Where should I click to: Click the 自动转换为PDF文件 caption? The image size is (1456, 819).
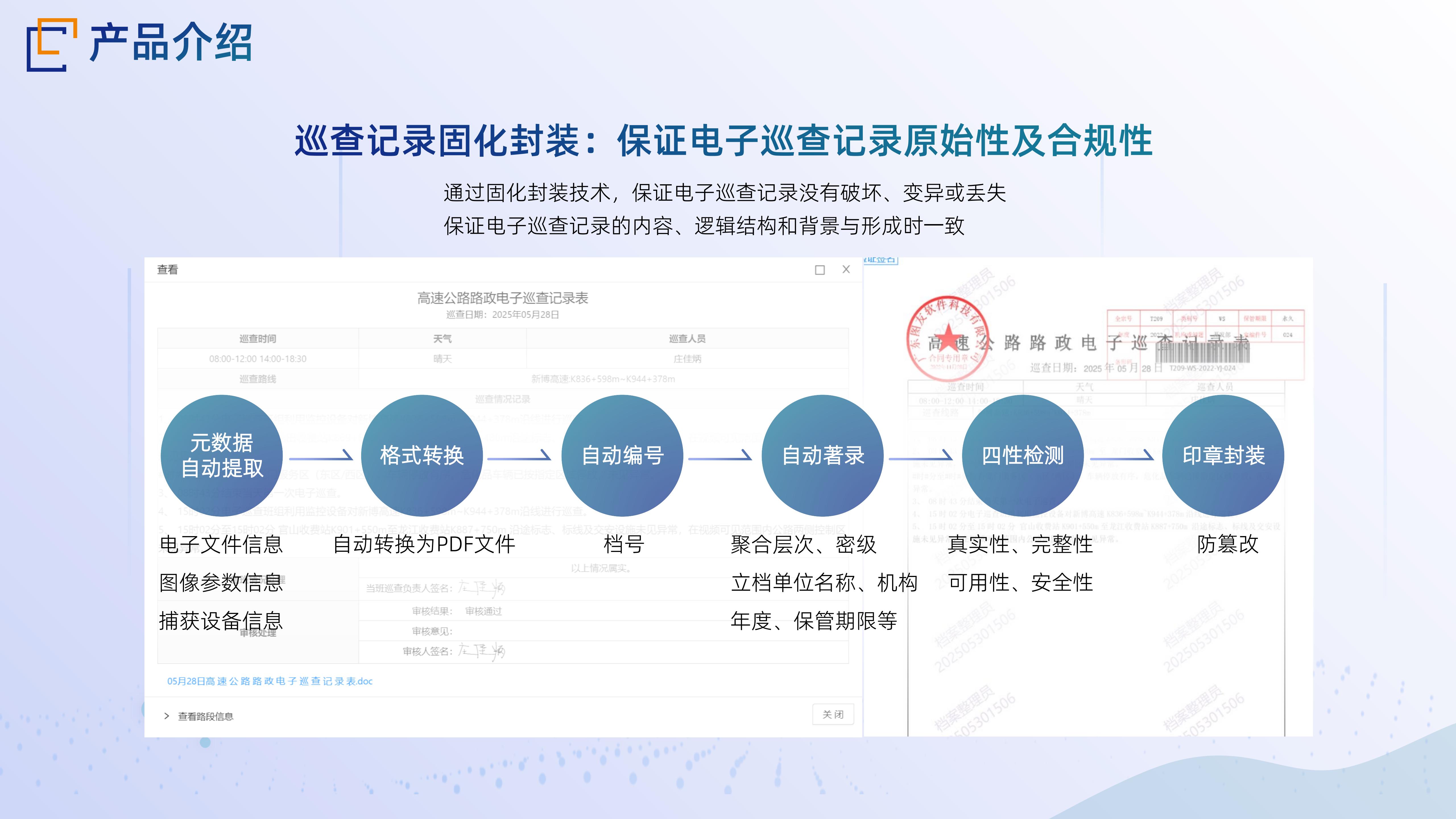tap(424, 544)
